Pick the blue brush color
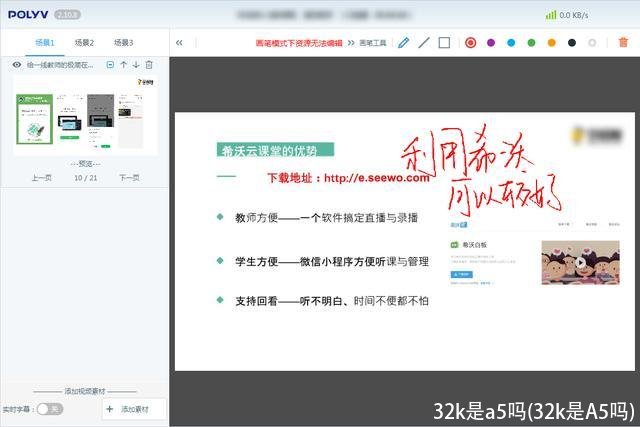The height and width of the screenshot is (427, 640). click(x=511, y=42)
